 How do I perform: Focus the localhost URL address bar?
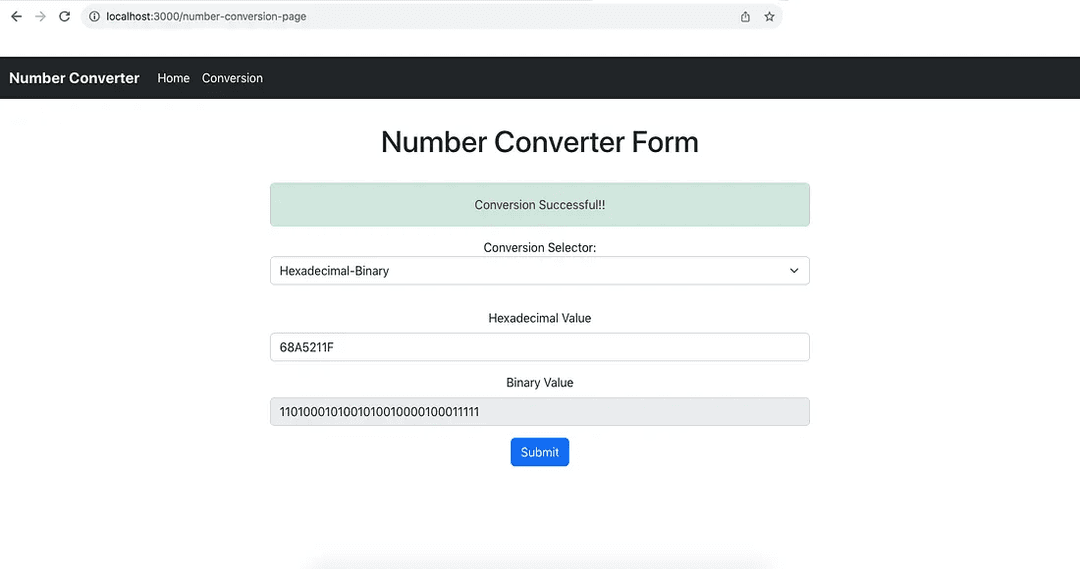pos(400,17)
